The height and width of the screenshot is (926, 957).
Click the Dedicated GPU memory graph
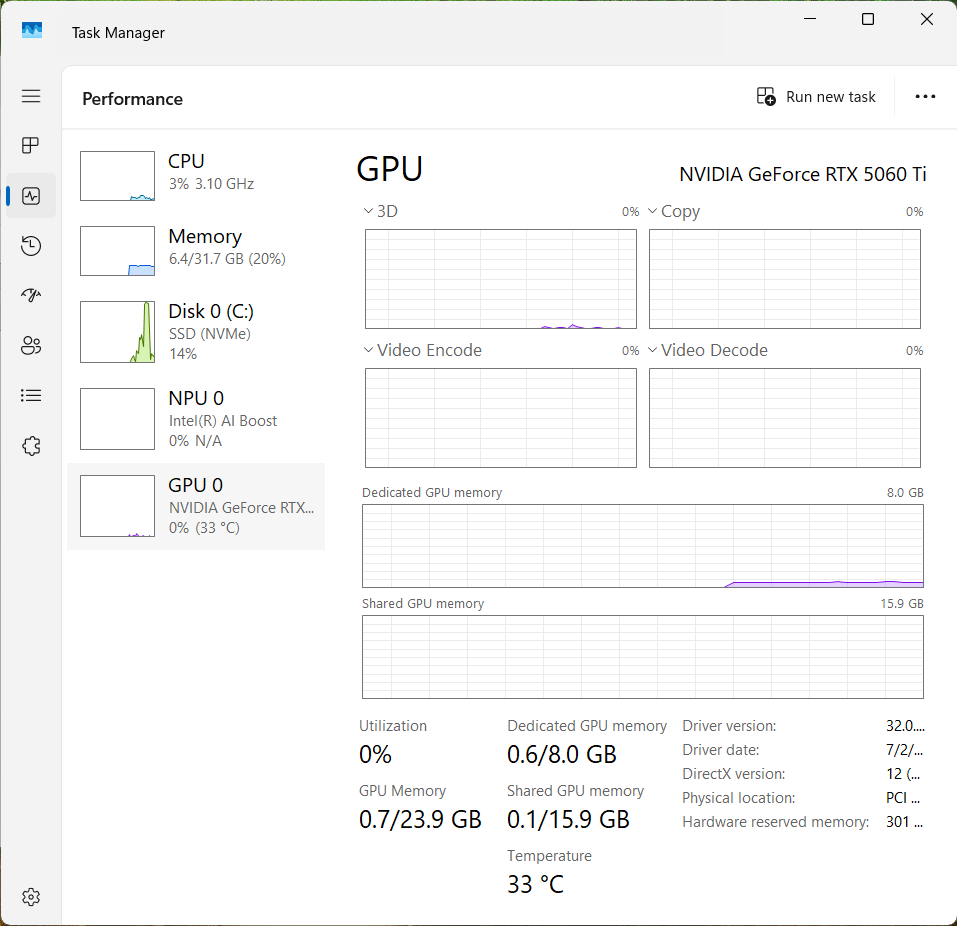click(x=643, y=546)
